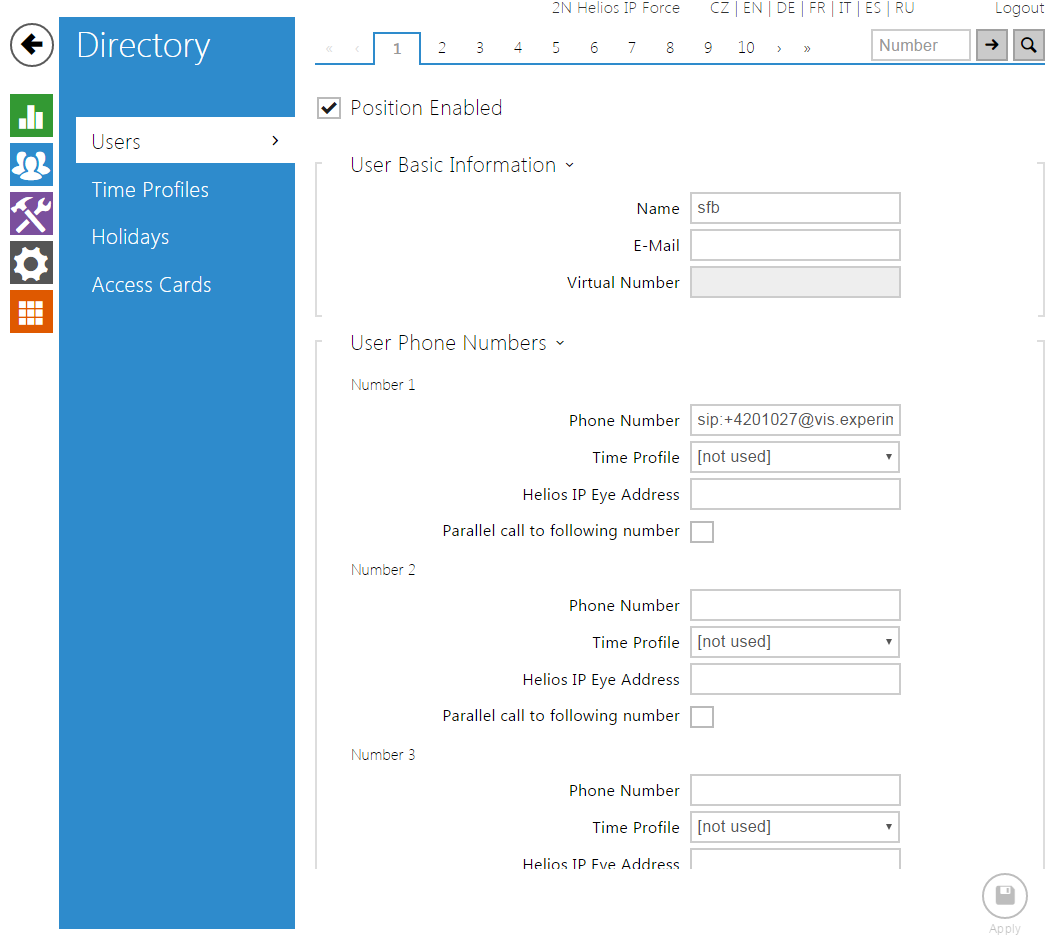Click the E-Mail input field

click(794, 245)
